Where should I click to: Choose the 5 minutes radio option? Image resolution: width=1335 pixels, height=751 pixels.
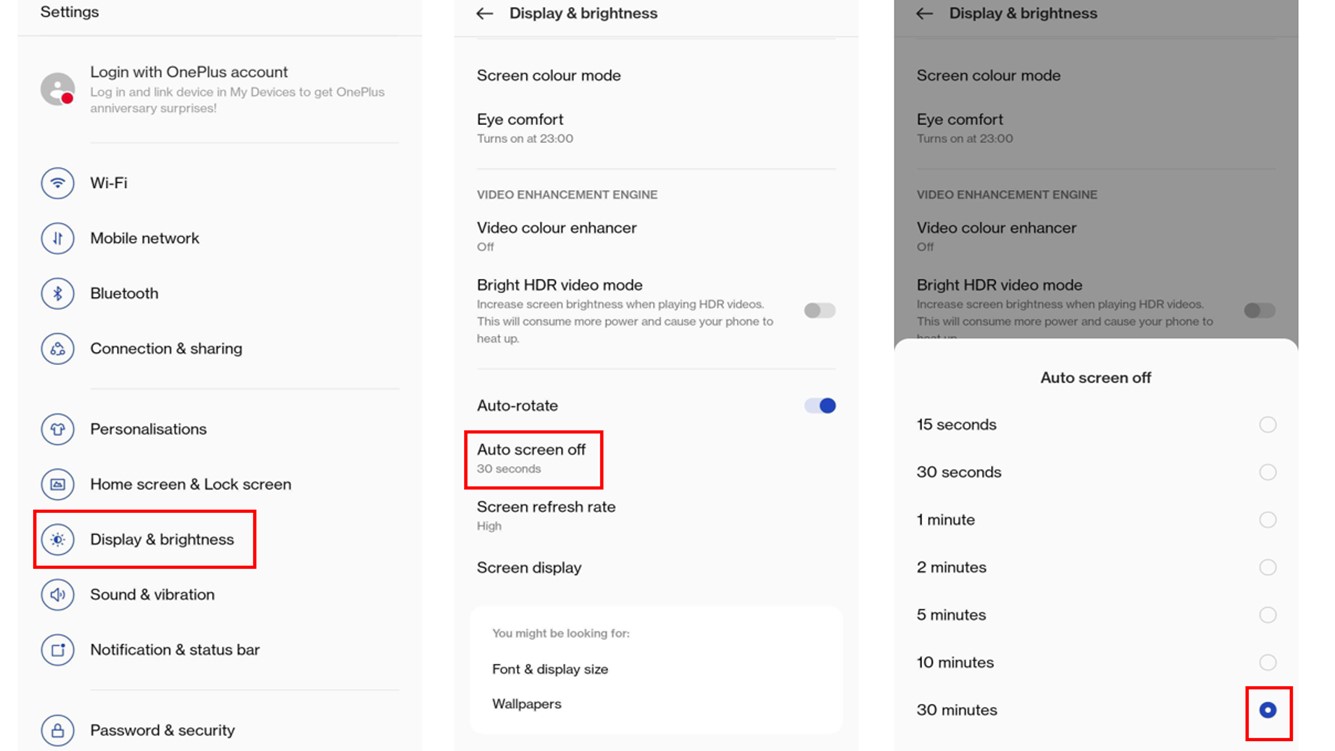[x=1267, y=615]
